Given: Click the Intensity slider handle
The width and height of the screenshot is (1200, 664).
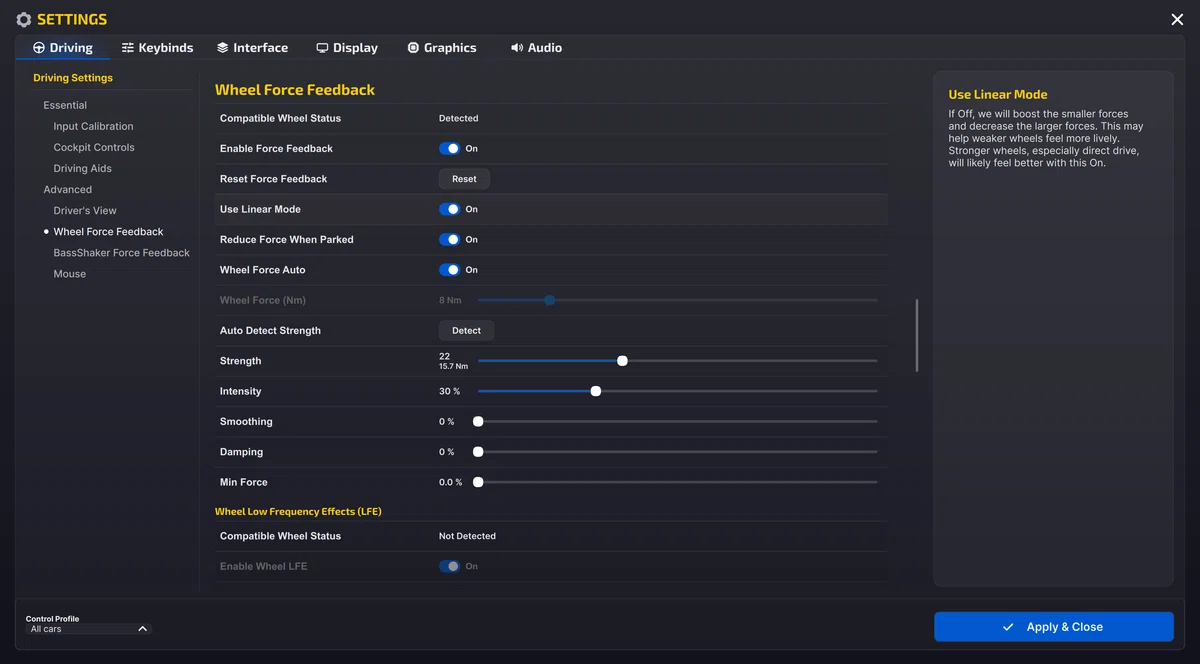Looking at the screenshot, I should pyautogui.click(x=596, y=392).
